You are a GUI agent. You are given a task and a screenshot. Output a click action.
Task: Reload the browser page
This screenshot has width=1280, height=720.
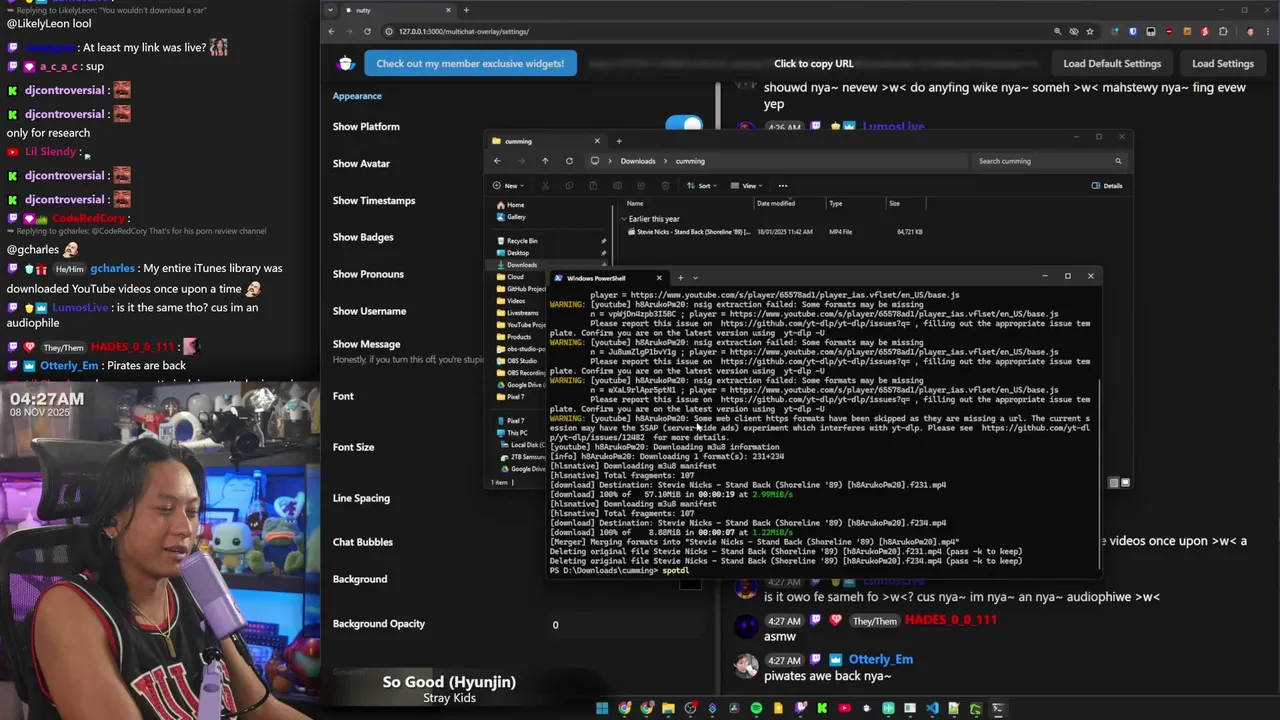point(367,31)
